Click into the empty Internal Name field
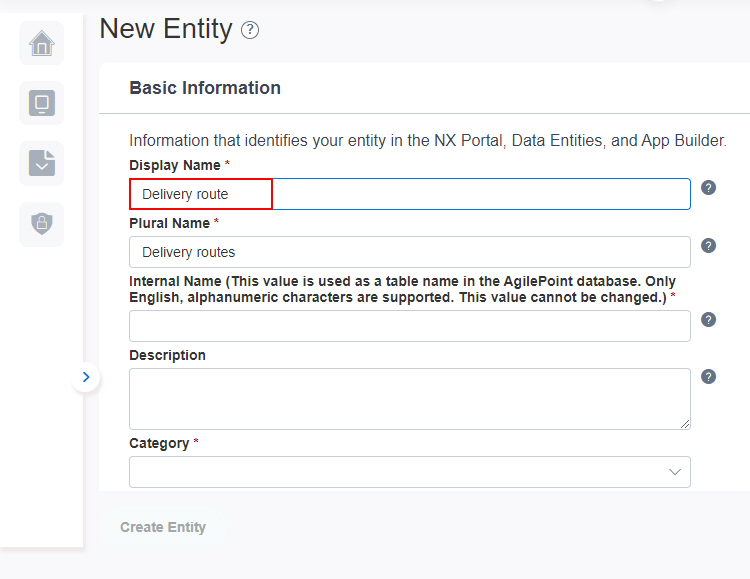 [410, 326]
